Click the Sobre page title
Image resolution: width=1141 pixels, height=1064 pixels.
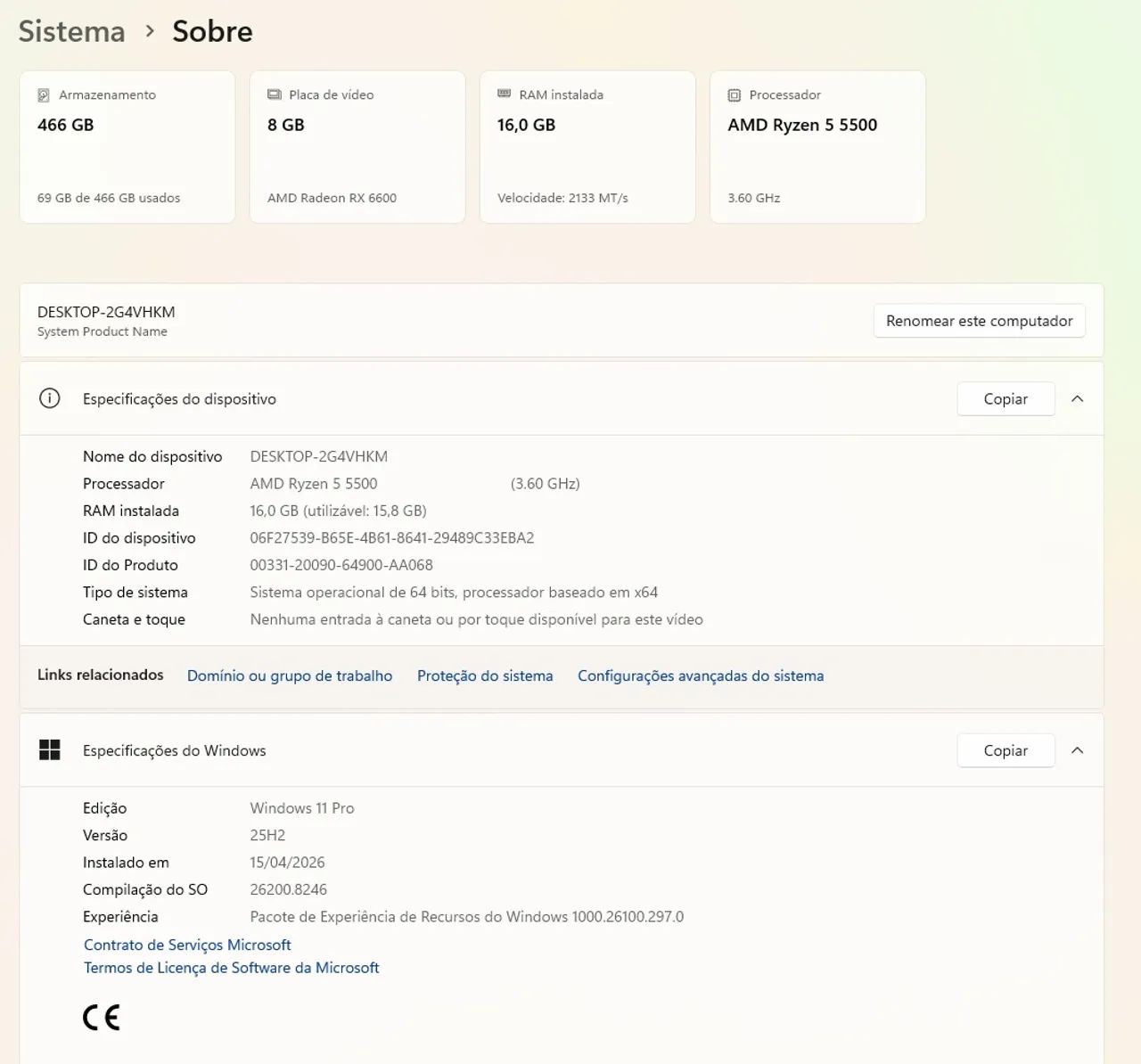point(212,31)
